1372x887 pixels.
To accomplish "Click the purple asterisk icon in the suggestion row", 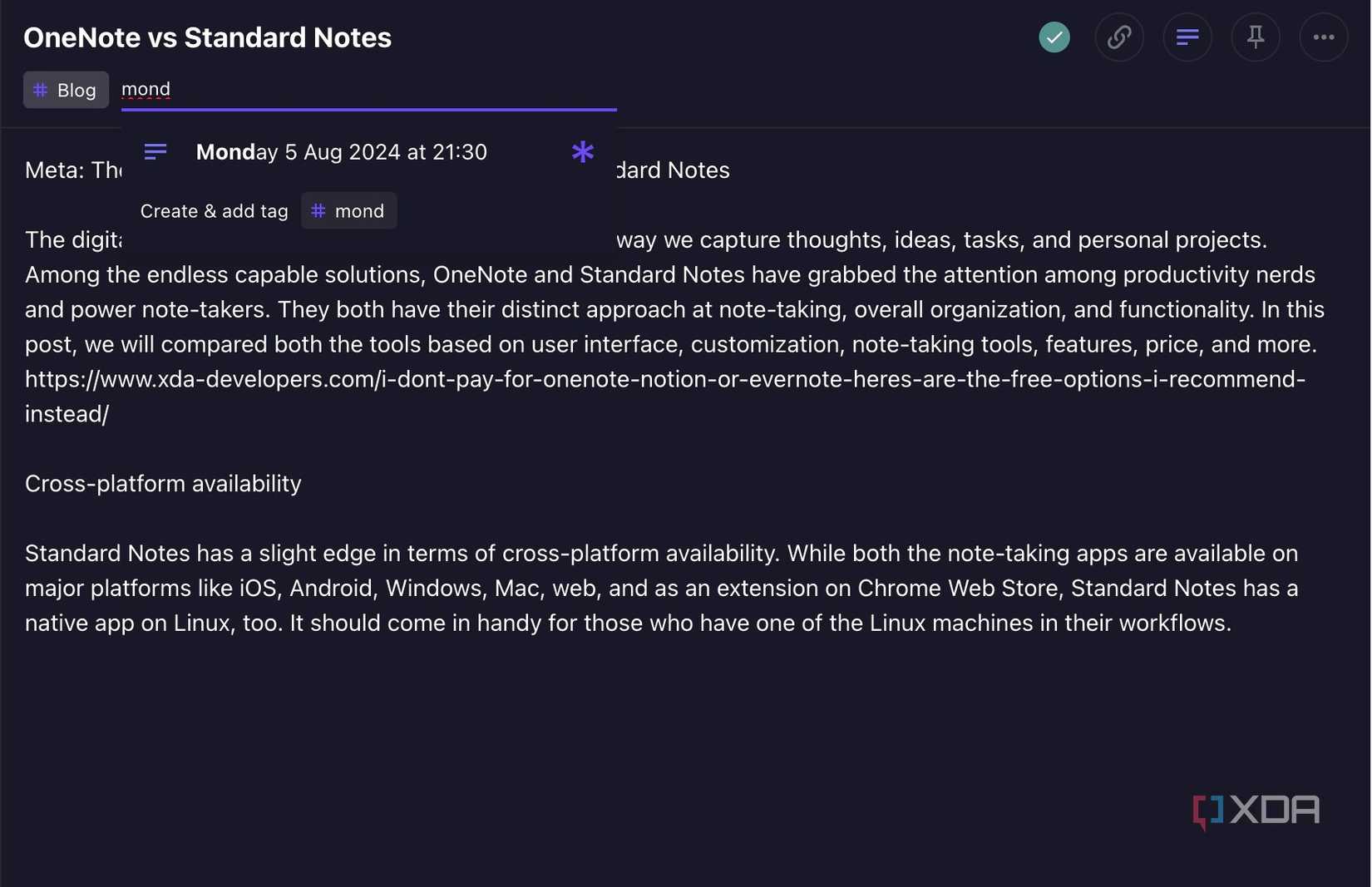I will (582, 152).
